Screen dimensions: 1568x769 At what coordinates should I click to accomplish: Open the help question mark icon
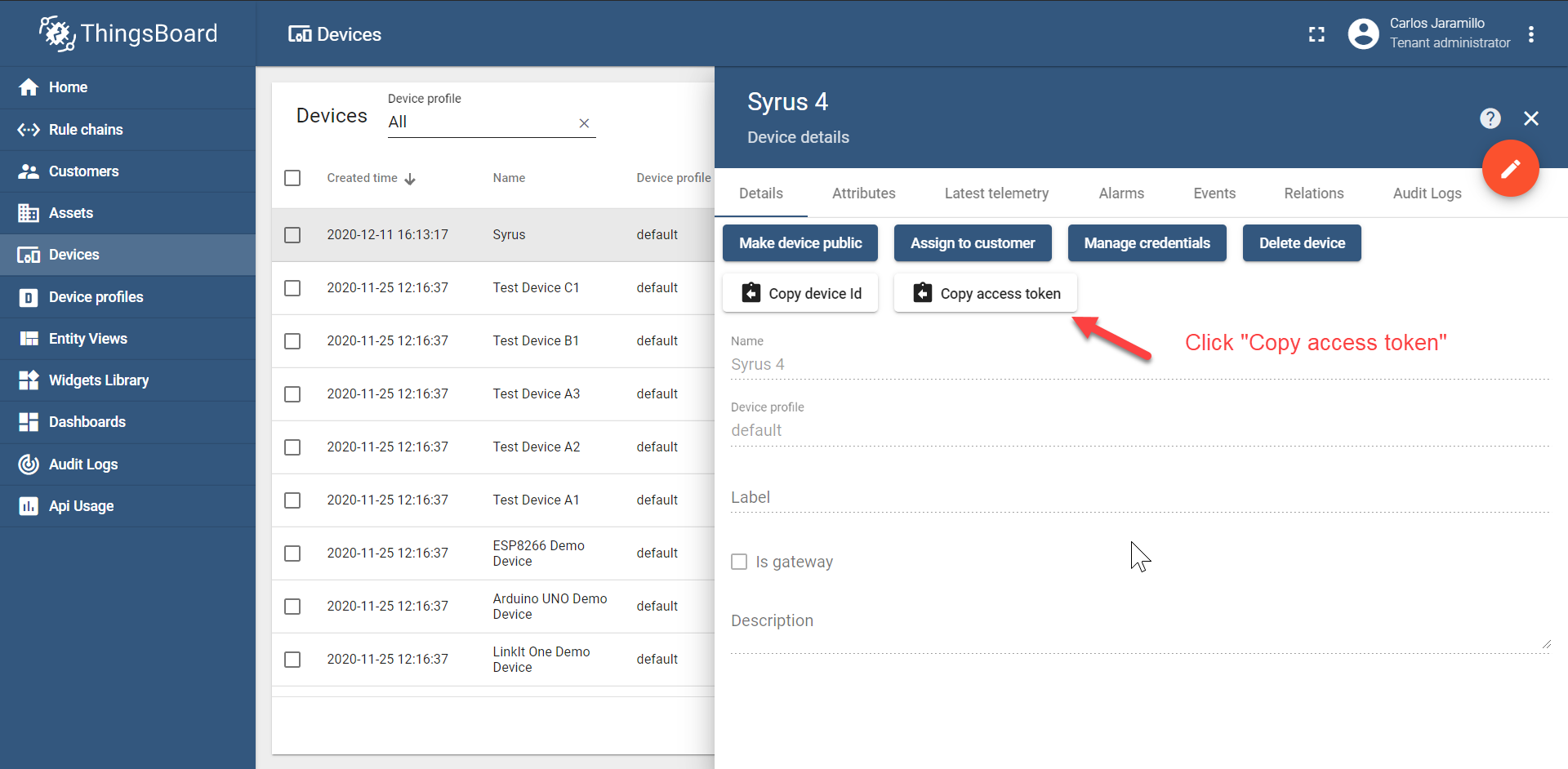pyautogui.click(x=1490, y=119)
